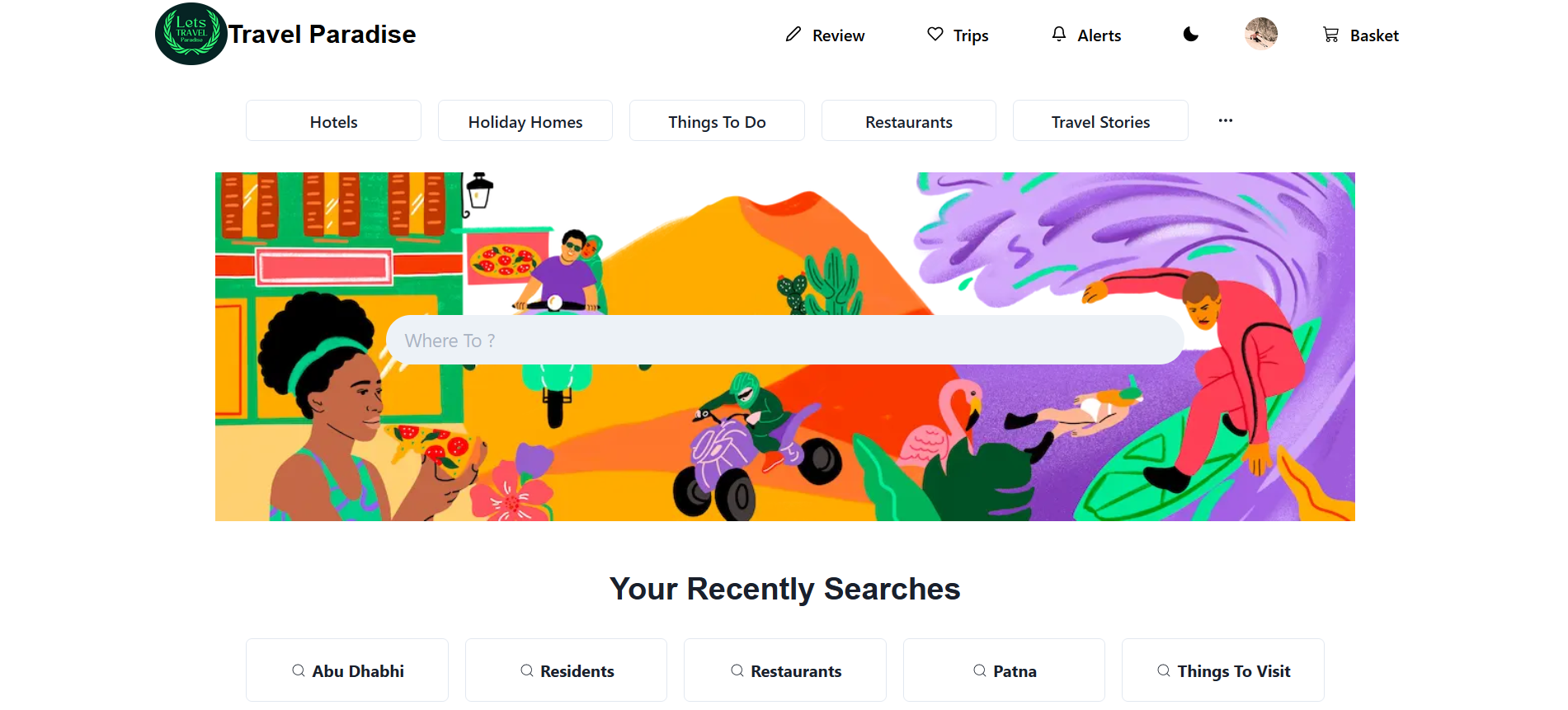This screenshot has width=1568, height=710.
Task: Toggle to the Trips favorites view
Action: click(958, 35)
